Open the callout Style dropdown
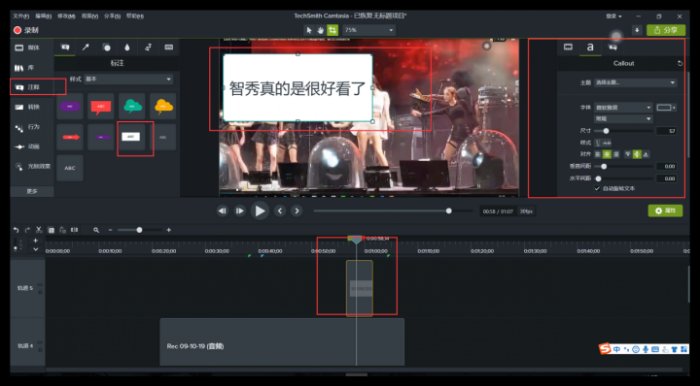Screen dimensions: 700x386 (x=129, y=79)
